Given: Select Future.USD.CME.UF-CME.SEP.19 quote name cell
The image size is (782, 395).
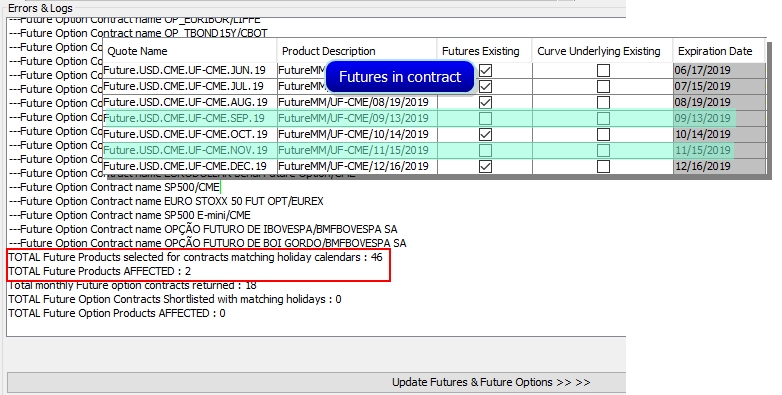Looking at the screenshot, I should point(190,118).
